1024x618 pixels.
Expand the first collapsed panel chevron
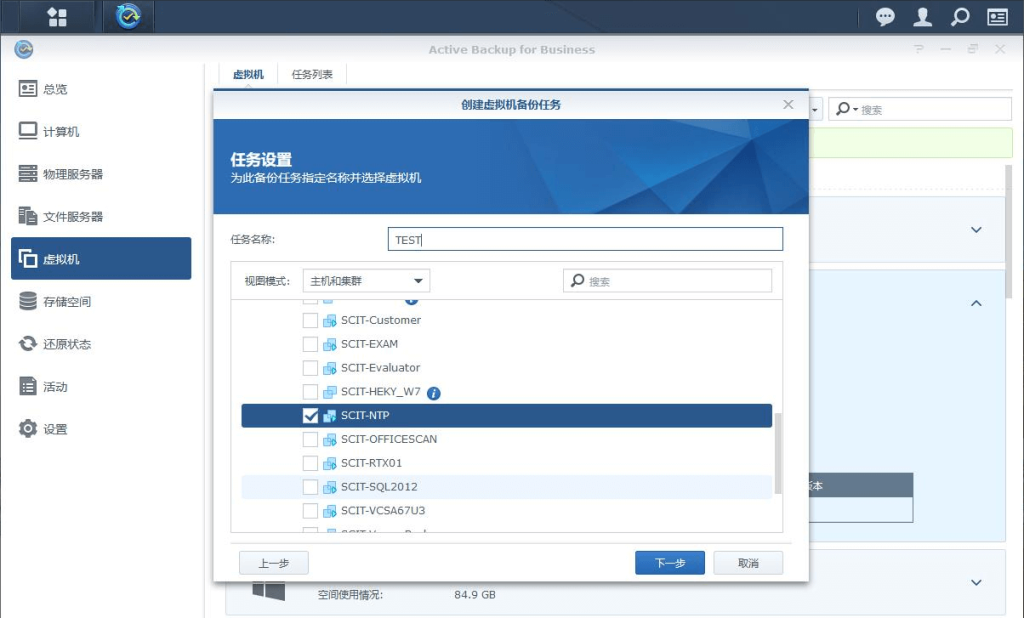tap(976, 230)
